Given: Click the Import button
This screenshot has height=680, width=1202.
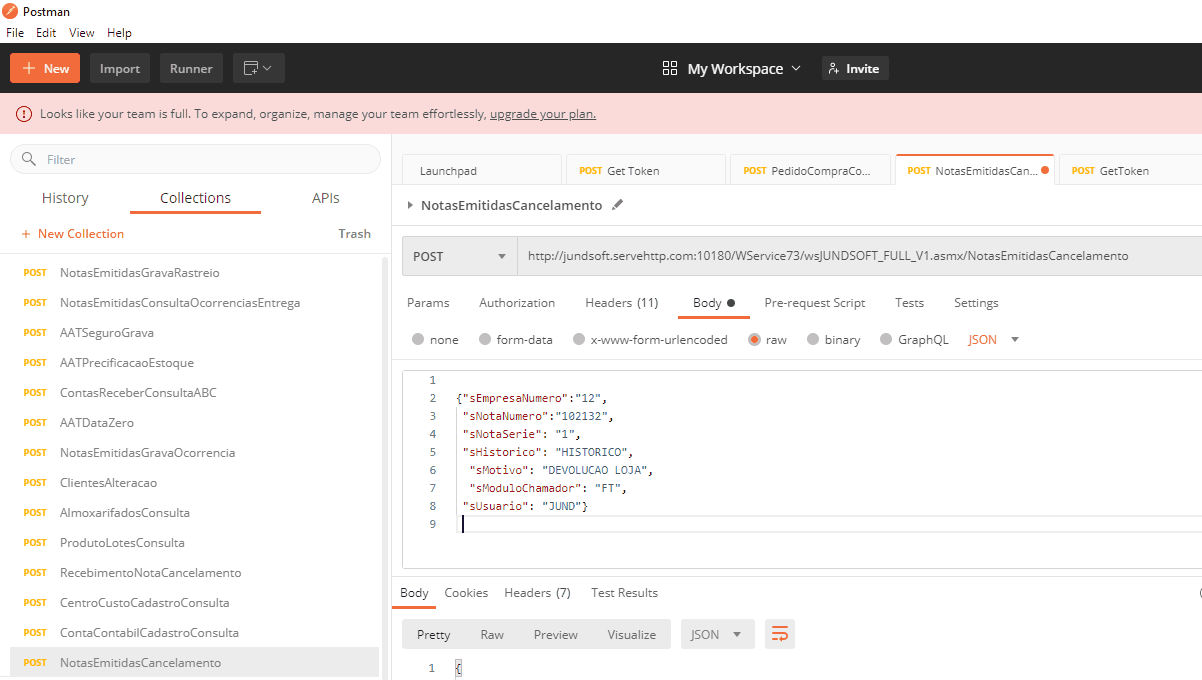Looking at the screenshot, I should (120, 68).
